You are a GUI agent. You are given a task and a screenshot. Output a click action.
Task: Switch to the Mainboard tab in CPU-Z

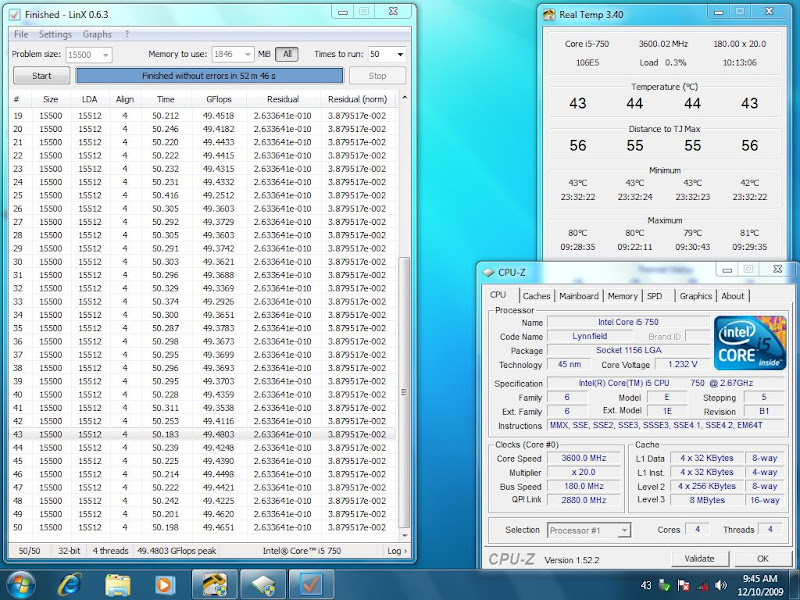[x=578, y=296]
